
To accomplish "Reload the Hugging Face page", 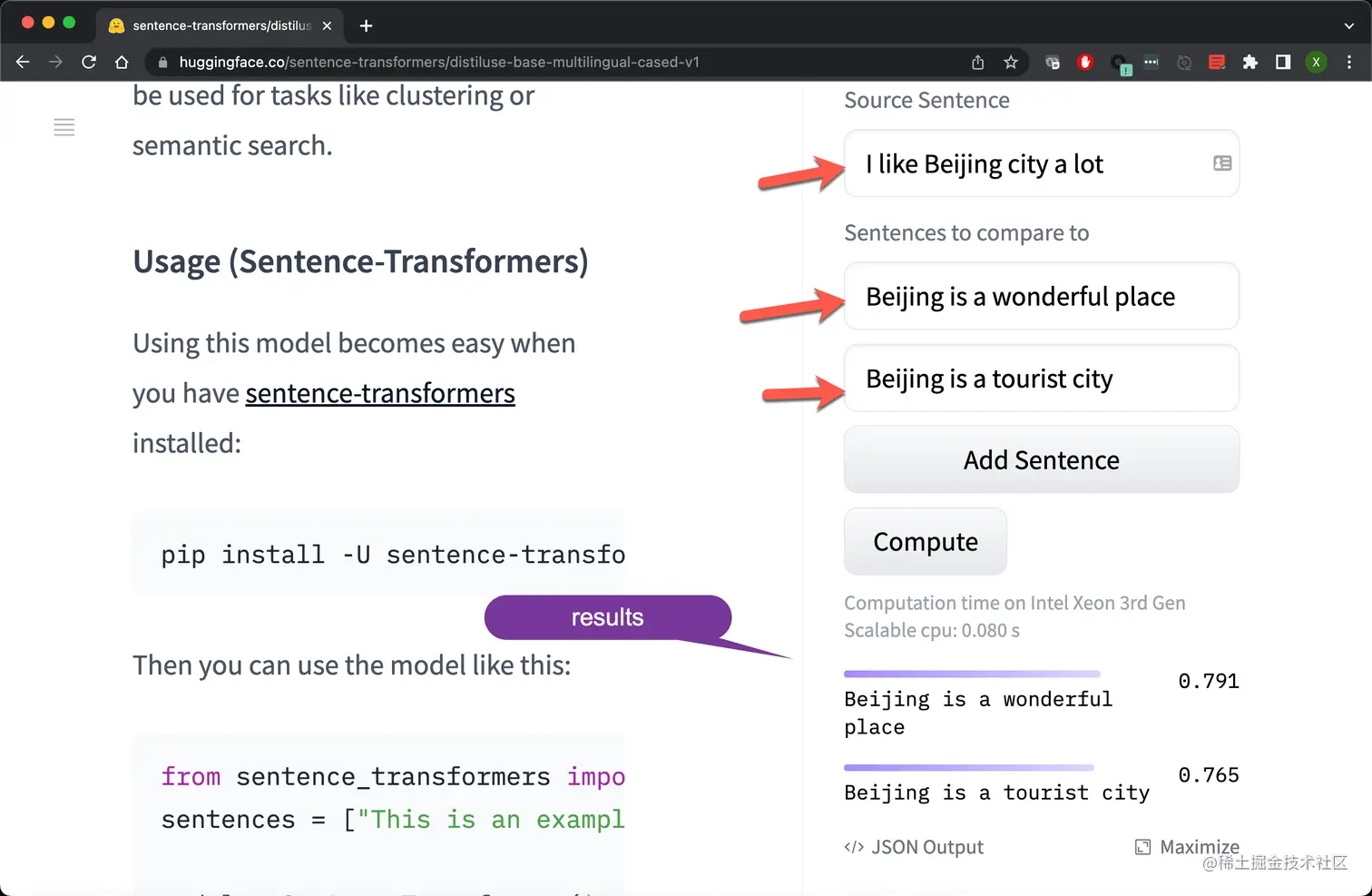I will [89, 62].
